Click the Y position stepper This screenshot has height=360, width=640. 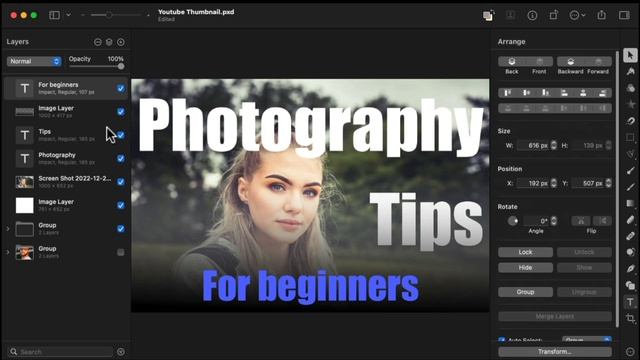(x=608, y=183)
